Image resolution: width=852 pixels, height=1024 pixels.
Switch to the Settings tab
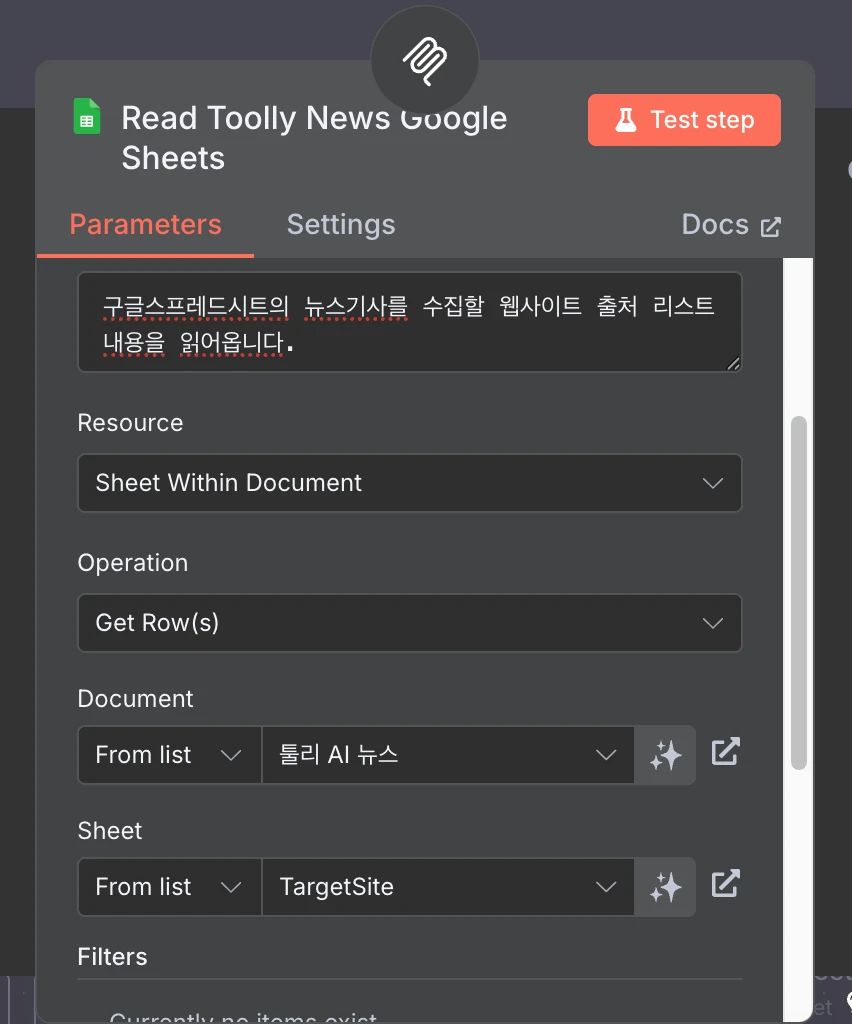click(x=341, y=225)
